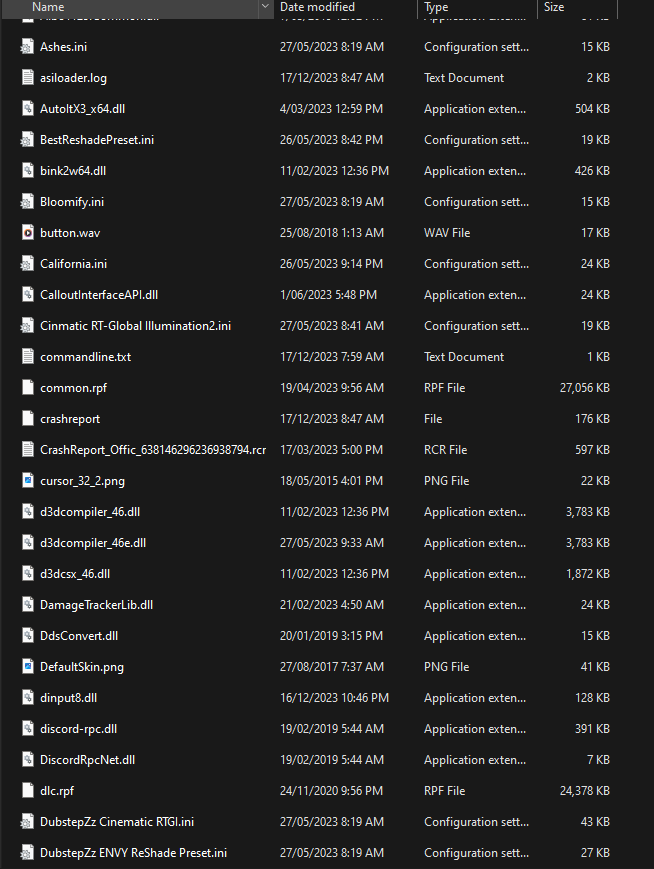Click the asiloader.log text document icon

pyautogui.click(x=27, y=78)
